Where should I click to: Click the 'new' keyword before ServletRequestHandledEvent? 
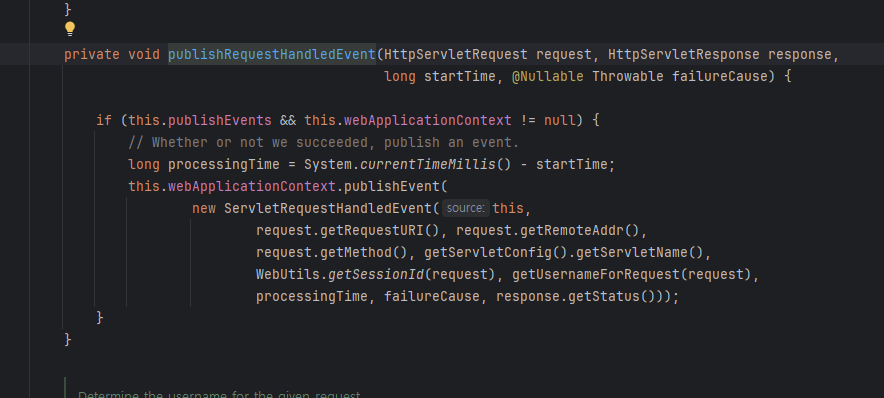(x=204, y=209)
